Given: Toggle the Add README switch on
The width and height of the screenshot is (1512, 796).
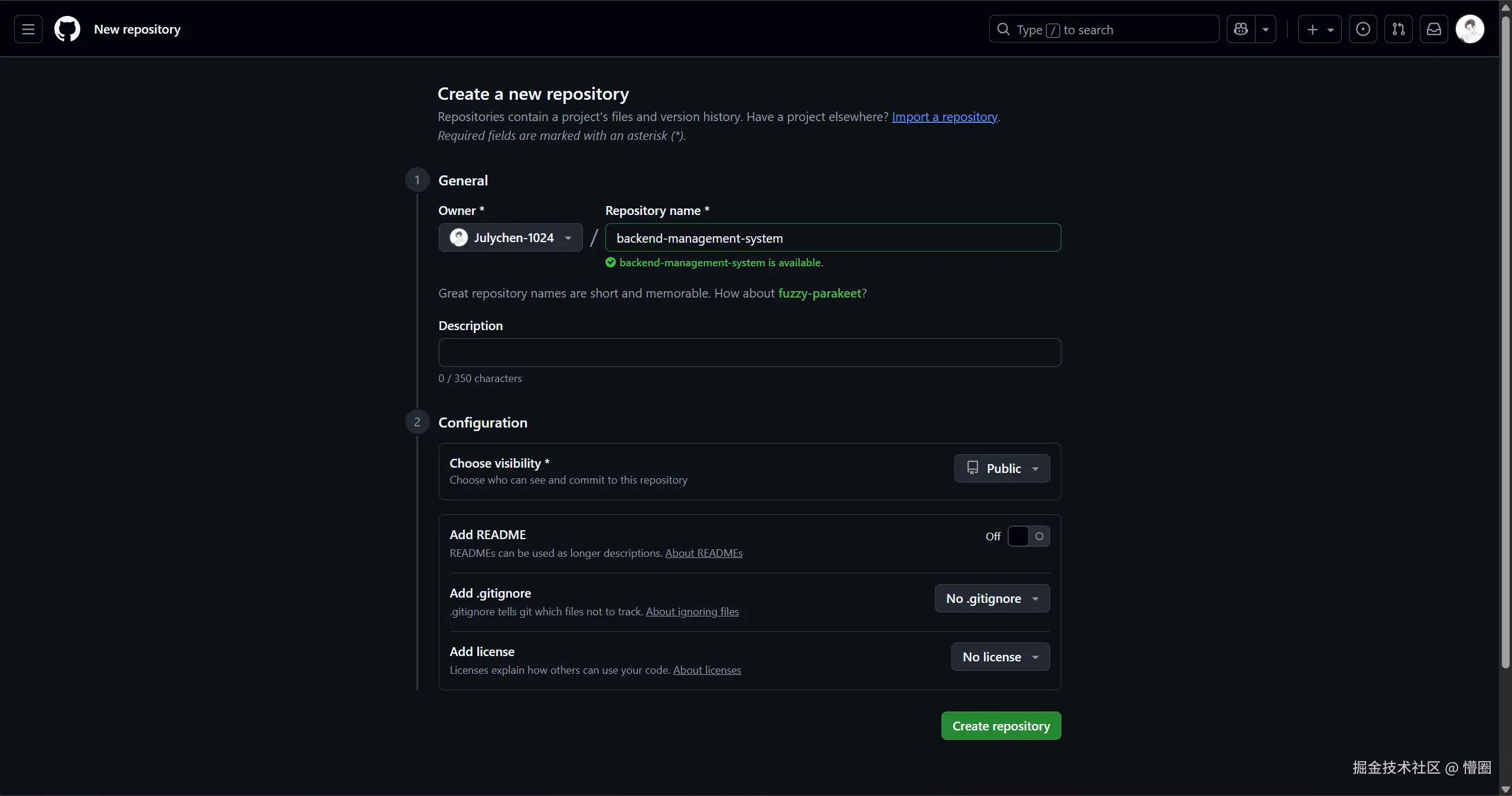Looking at the screenshot, I should [x=1028, y=536].
